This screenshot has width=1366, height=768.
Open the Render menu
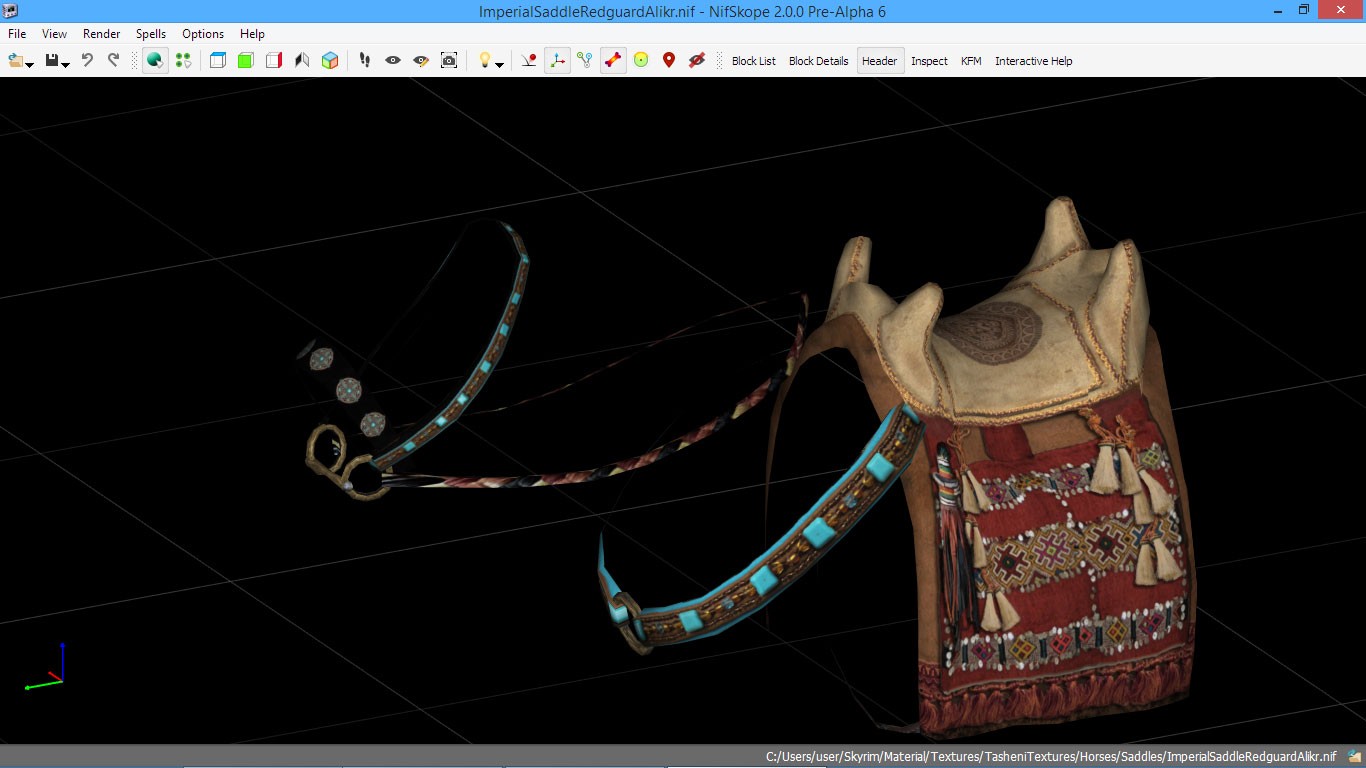pos(101,34)
